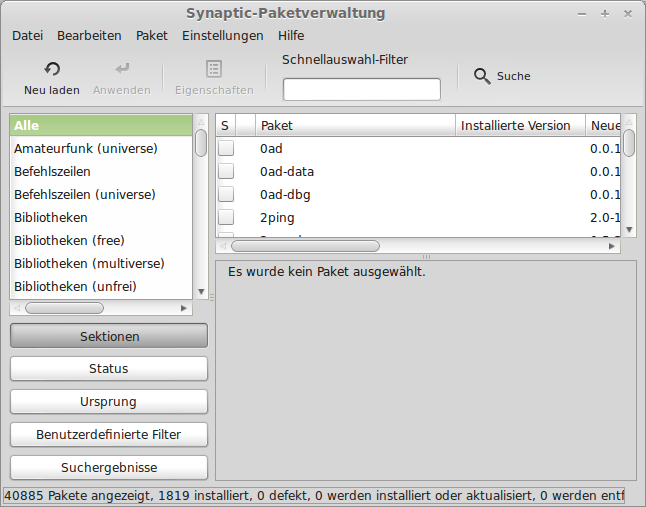Open the Eigenschaften properties icon
This screenshot has height=507, width=646.
pyautogui.click(x=214, y=69)
